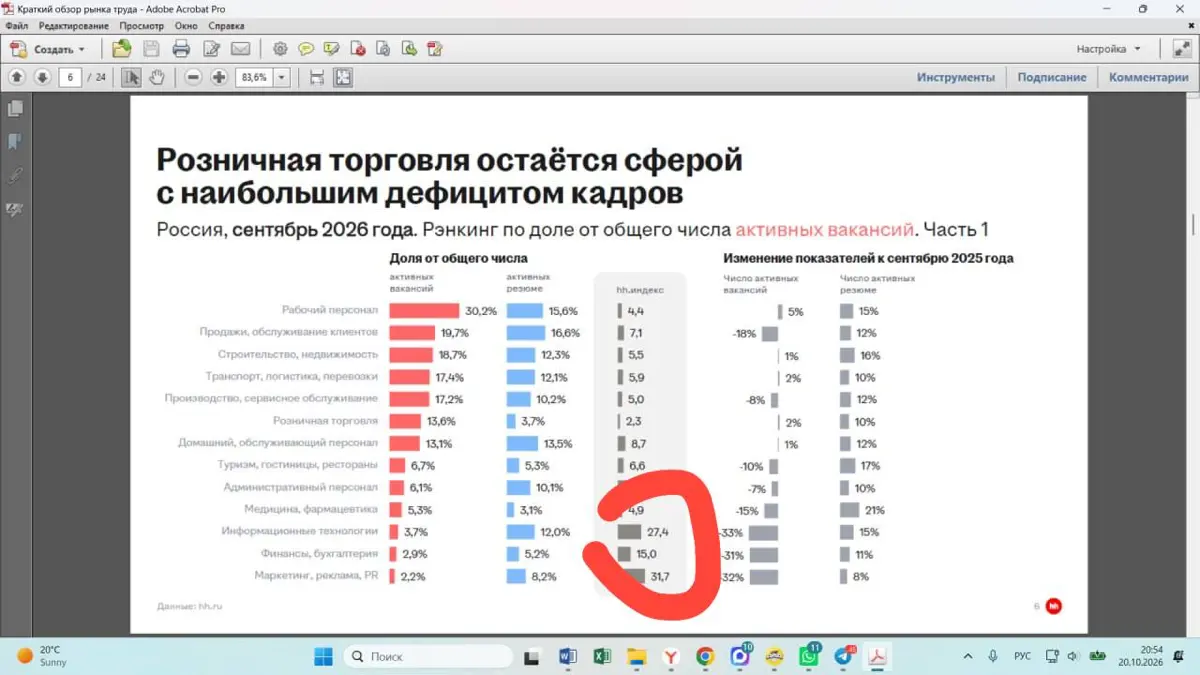Open the Подписание pane

pos(1052,77)
